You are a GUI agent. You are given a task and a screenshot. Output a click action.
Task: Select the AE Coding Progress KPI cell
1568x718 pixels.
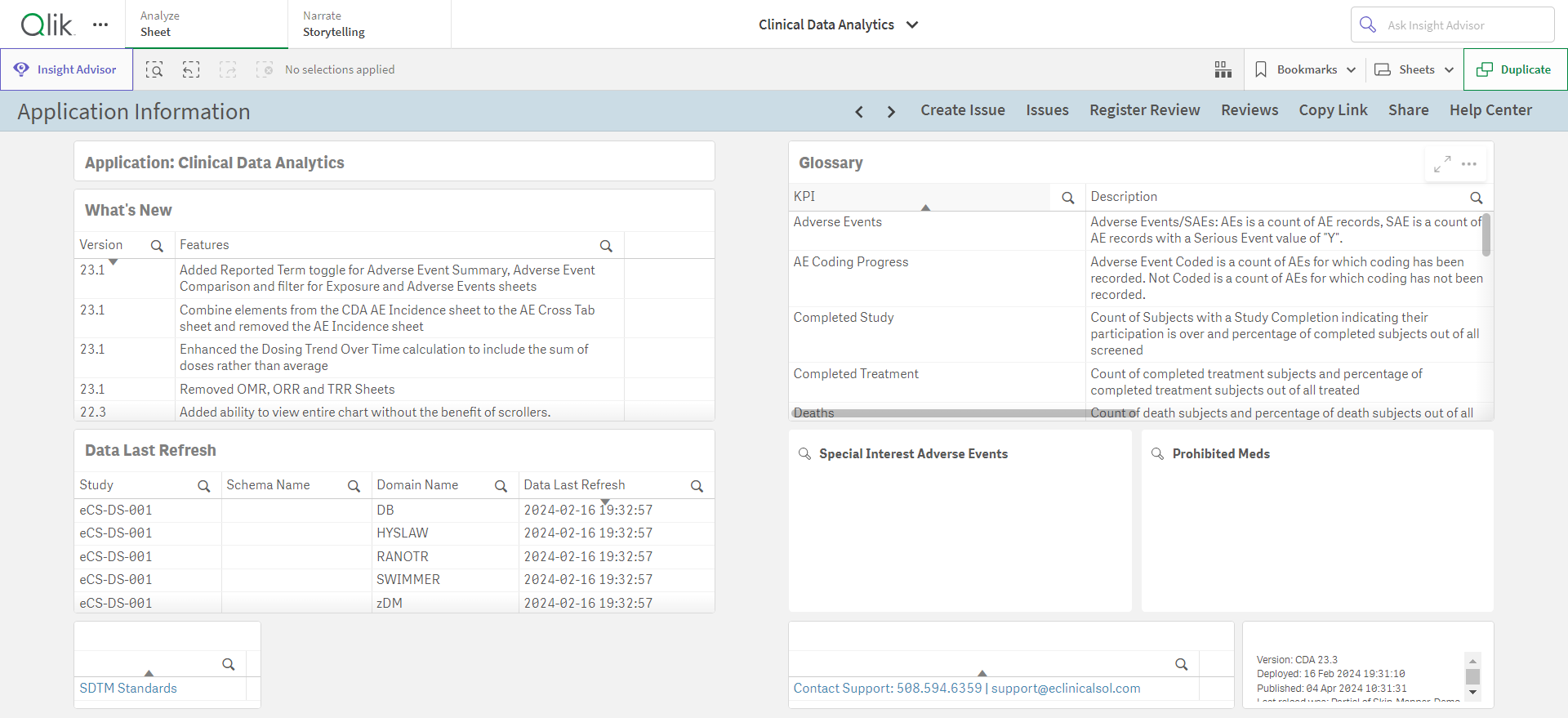click(x=937, y=279)
